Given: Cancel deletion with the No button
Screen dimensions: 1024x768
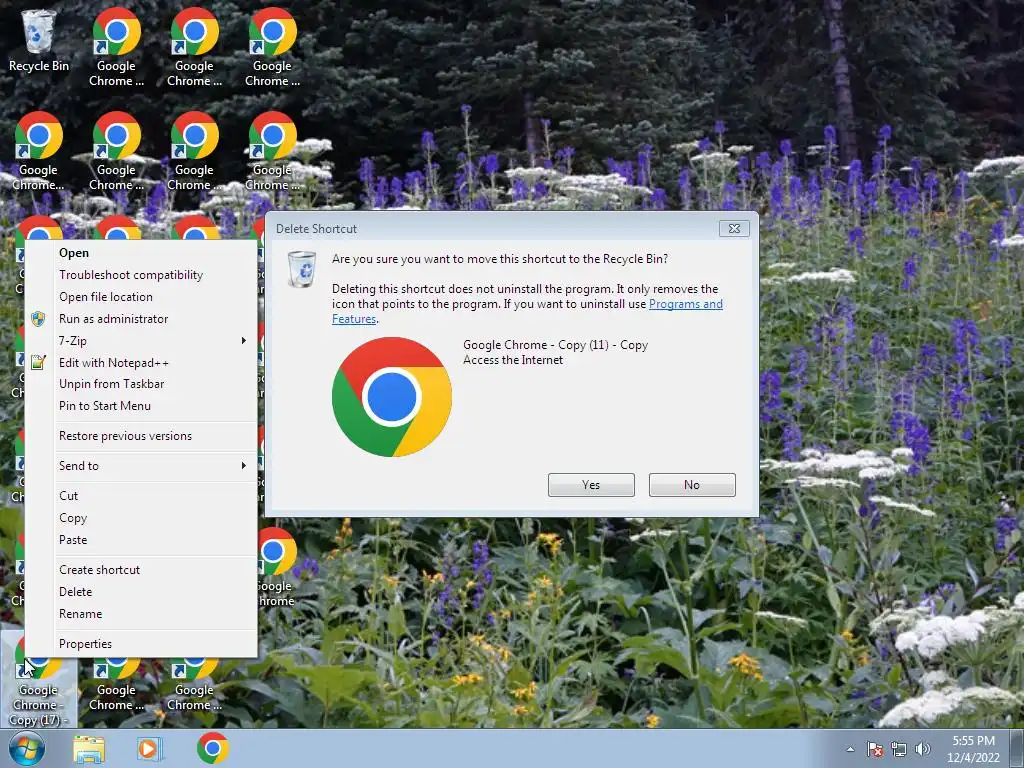Looking at the screenshot, I should 692,485.
